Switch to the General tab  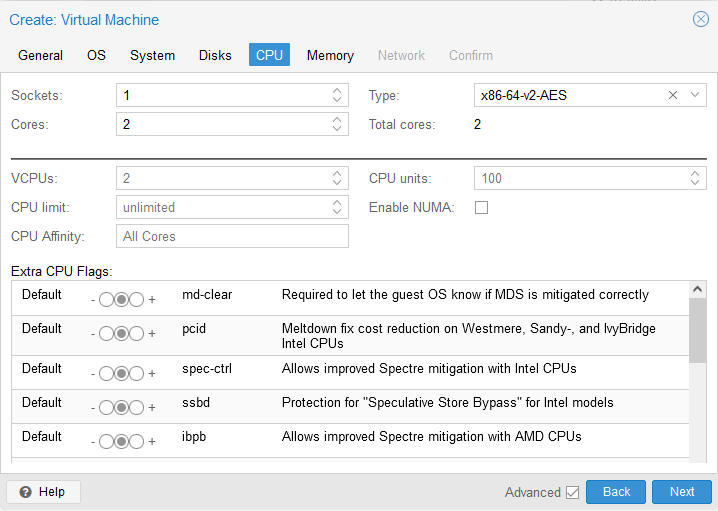40,55
